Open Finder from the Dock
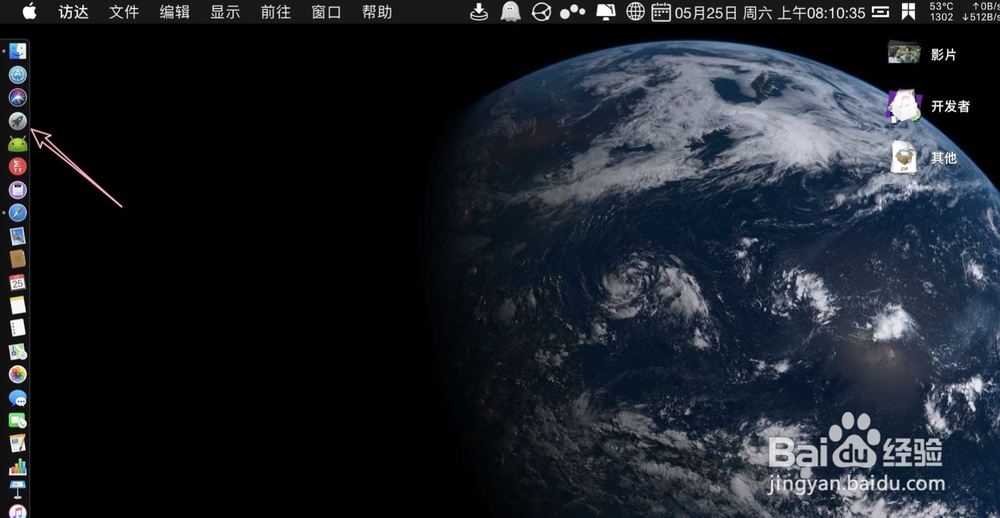The height and width of the screenshot is (518, 1000). pos(17,51)
